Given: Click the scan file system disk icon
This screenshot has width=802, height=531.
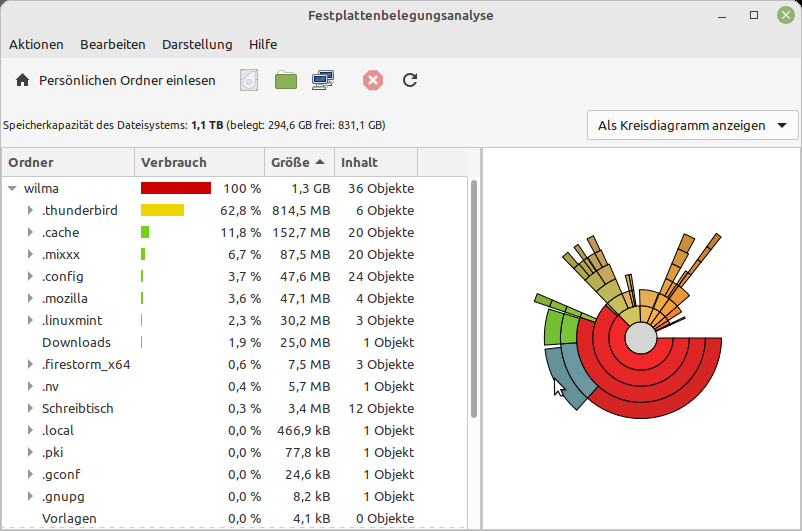Looking at the screenshot, I should (x=249, y=80).
